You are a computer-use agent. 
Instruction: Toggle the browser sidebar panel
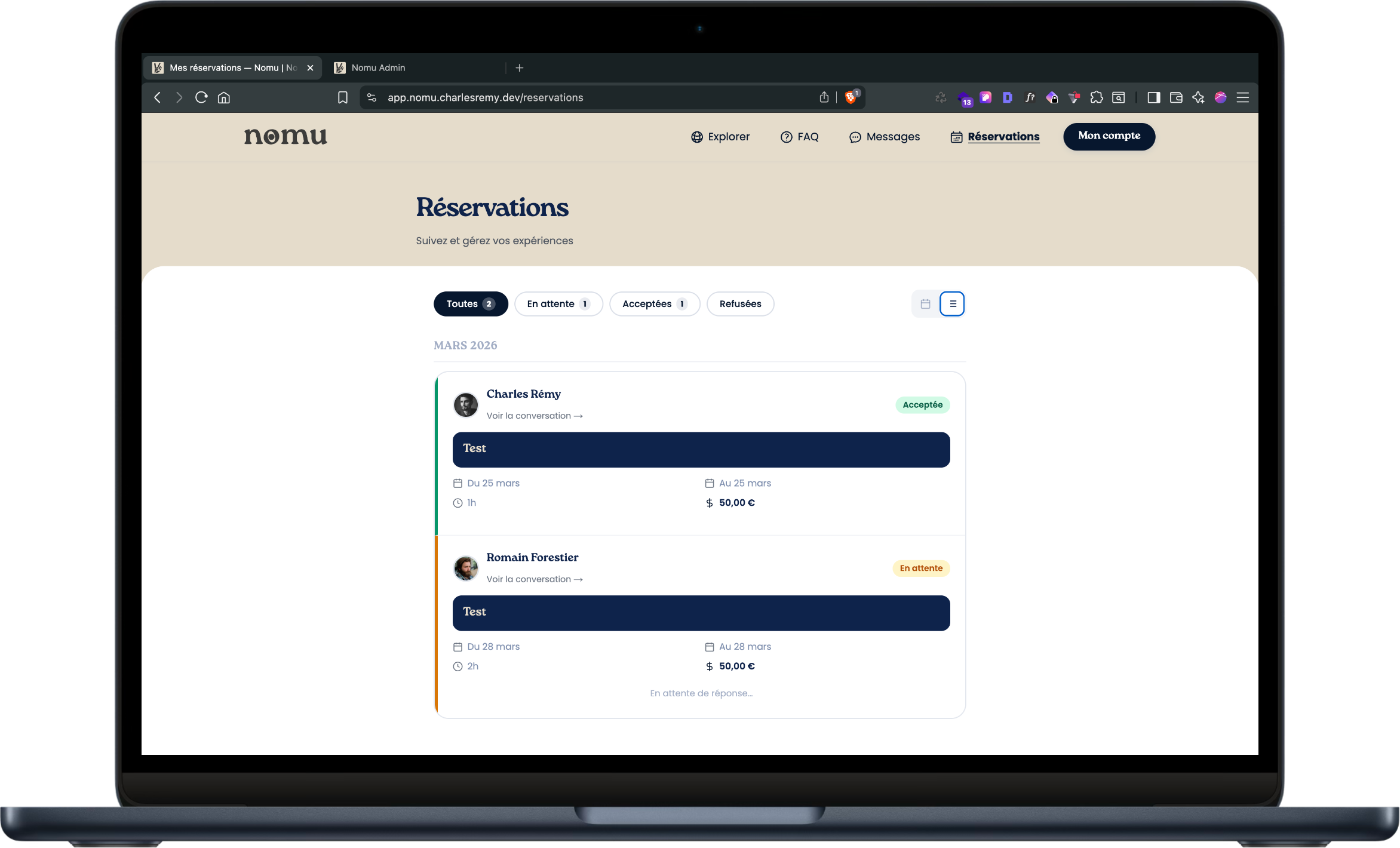click(x=1153, y=97)
